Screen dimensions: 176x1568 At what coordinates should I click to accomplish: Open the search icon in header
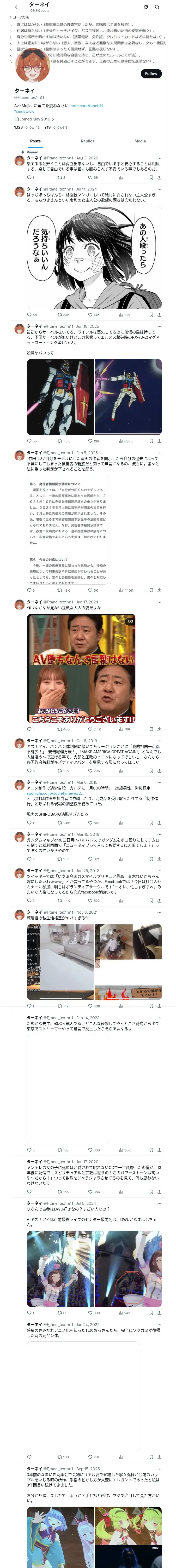pyautogui.click(x=157, y=7)
